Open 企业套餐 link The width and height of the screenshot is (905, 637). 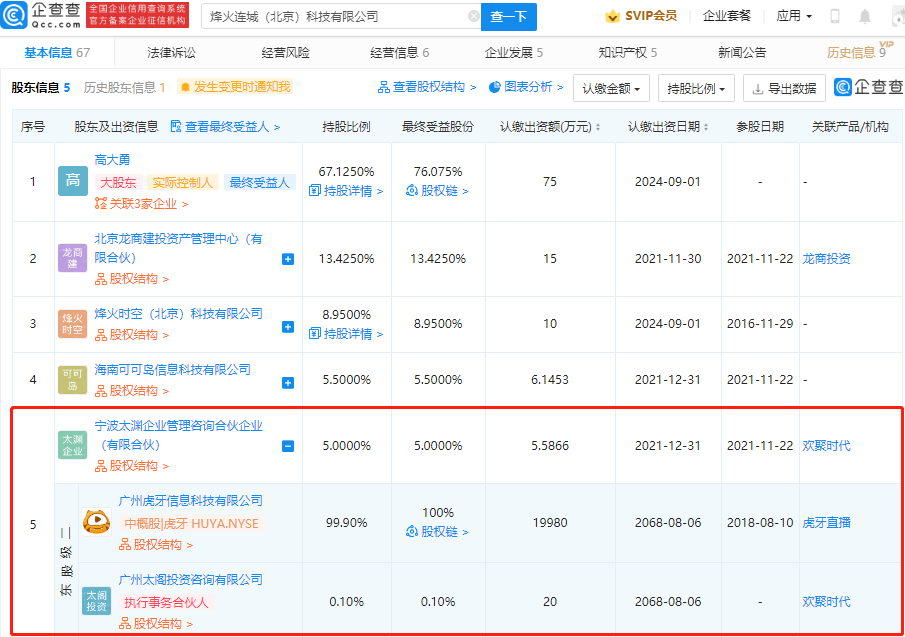point(727,16)
